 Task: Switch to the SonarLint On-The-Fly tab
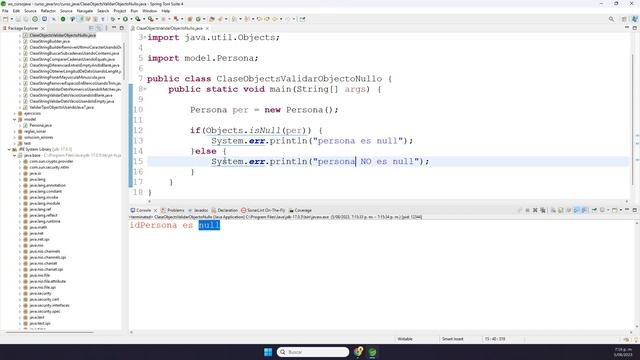point(263,210)
